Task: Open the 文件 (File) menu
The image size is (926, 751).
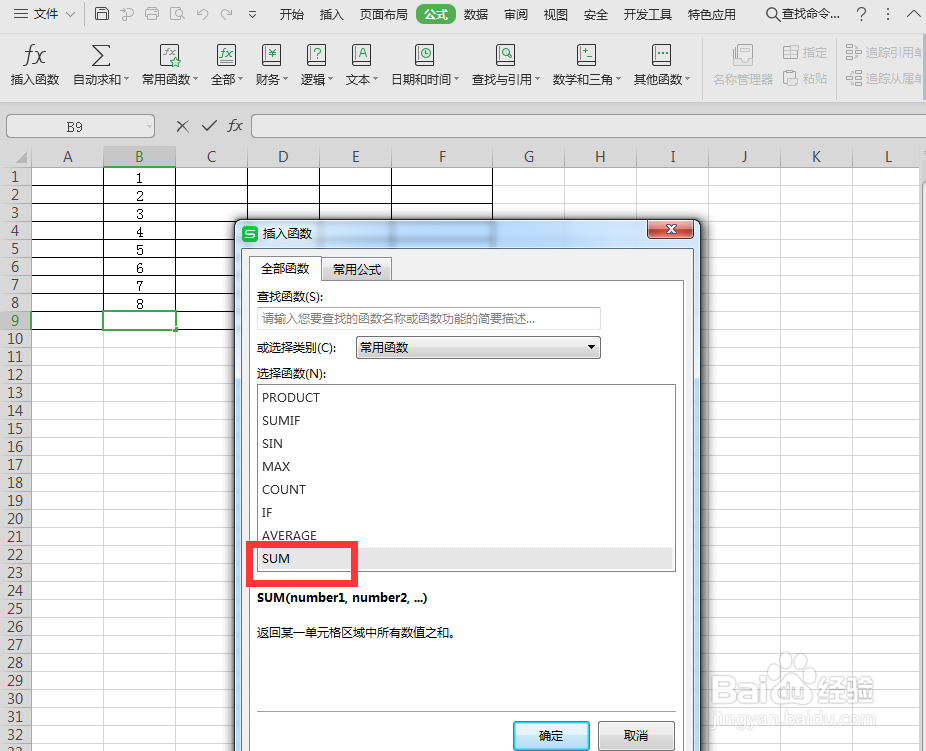Action: [44, 14]
